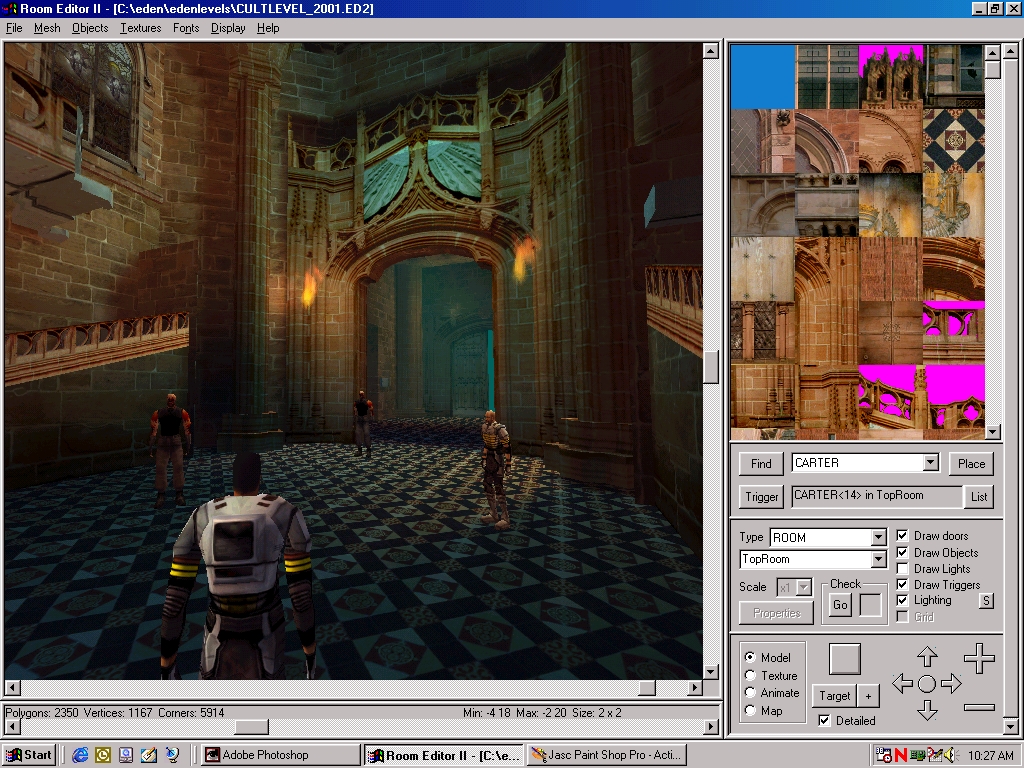Open the Help menu
This screenshot has width=1024, height=768.
pyautogui.click(x=268, y=28)
